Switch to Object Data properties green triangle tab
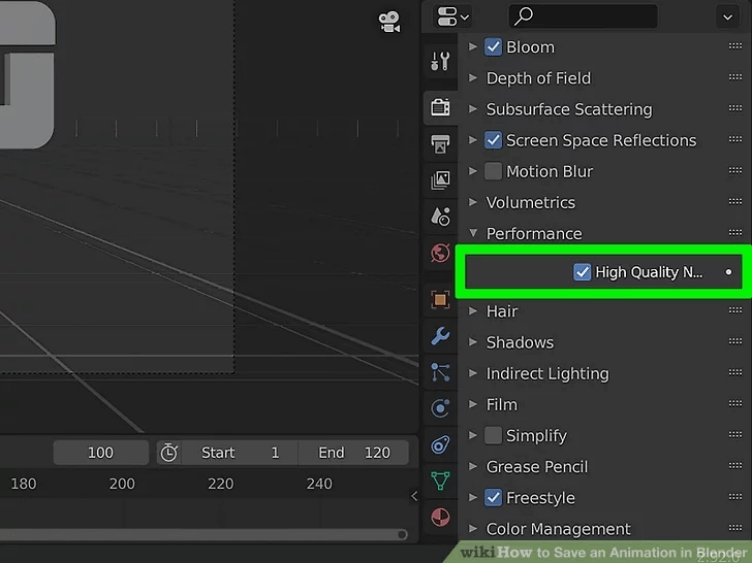 (440, 481)
